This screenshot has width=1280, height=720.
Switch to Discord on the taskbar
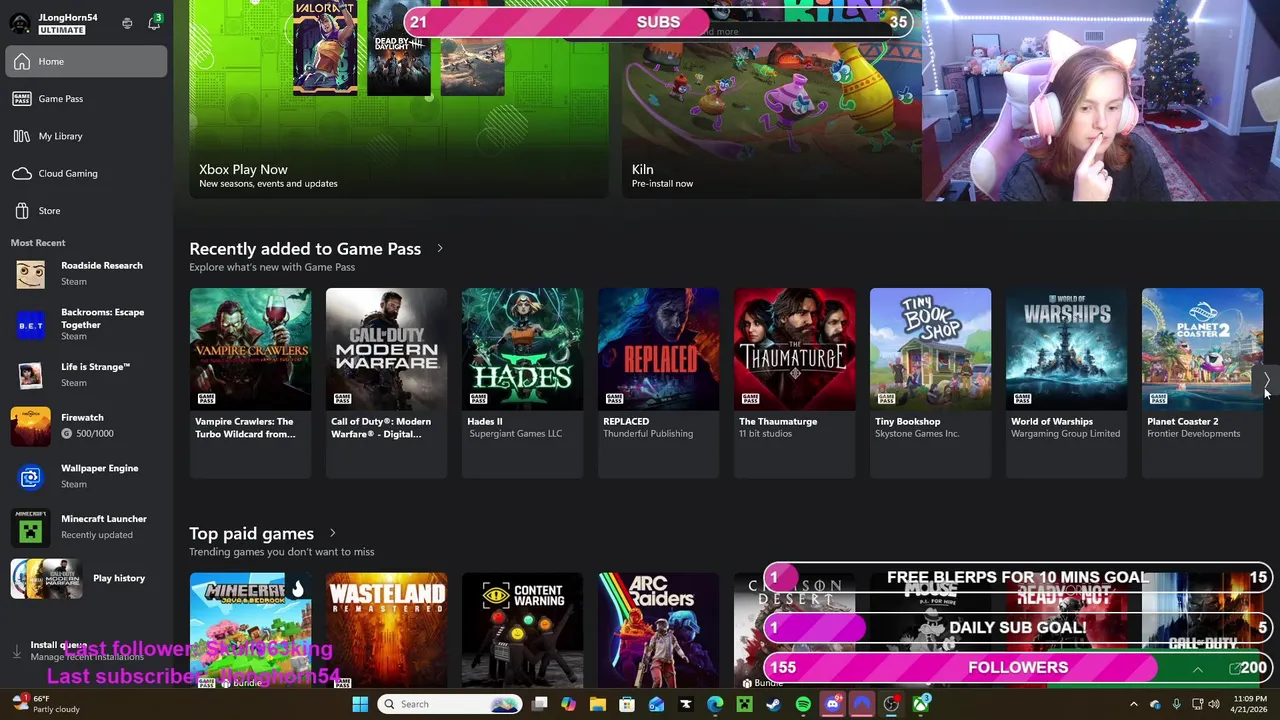click(832, 704)
